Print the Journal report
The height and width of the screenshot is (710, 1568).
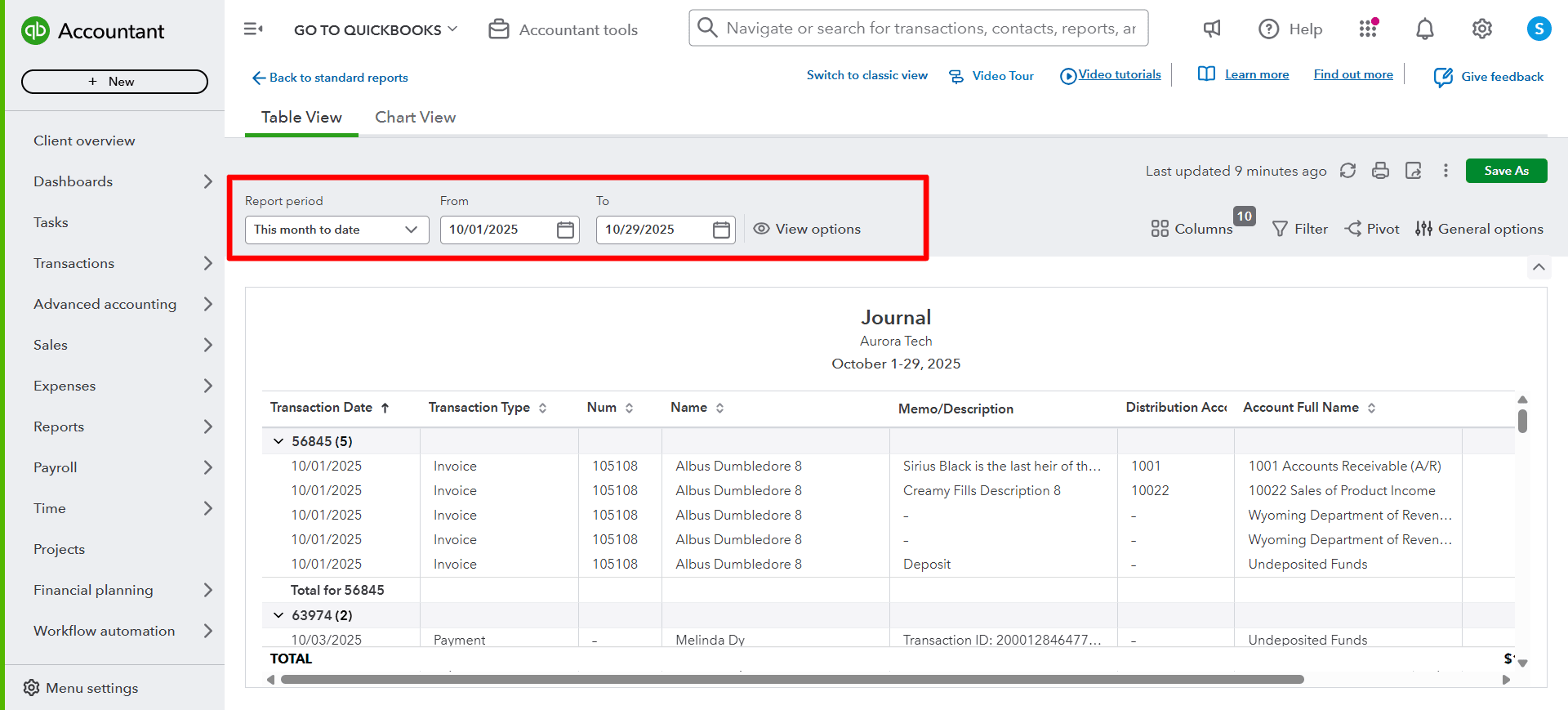(x=1380, y=171)
